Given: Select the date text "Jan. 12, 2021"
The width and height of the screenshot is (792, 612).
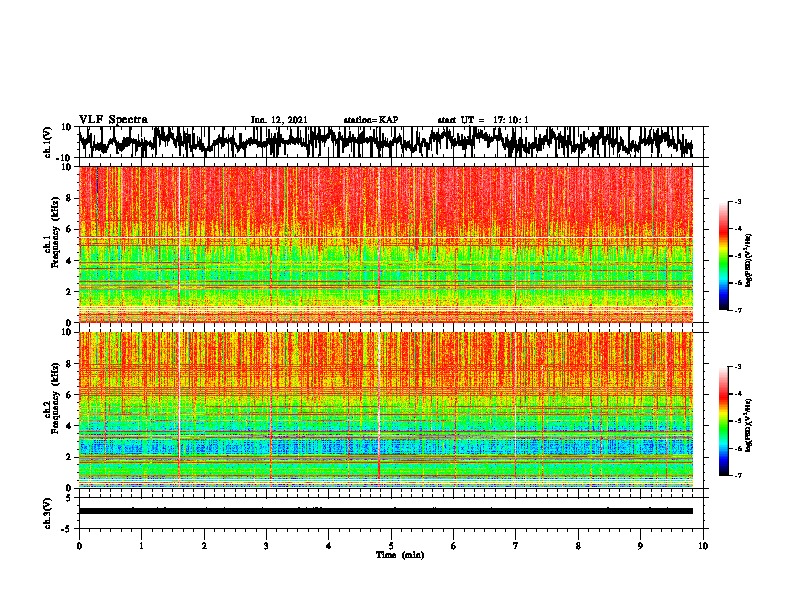Looking at the screenshot, I should tap(279, 120).
